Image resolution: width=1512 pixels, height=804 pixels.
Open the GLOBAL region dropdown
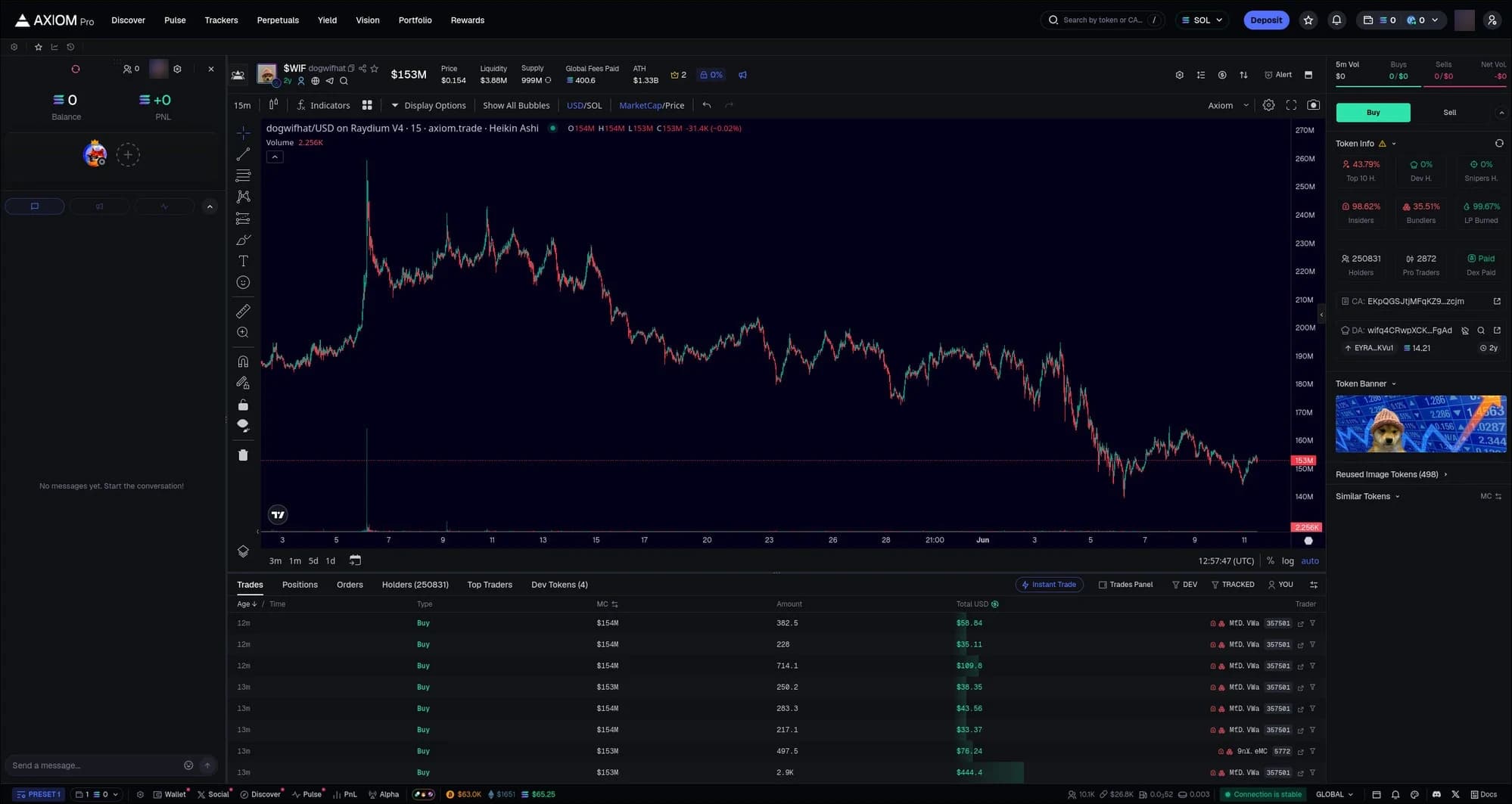1334,794
